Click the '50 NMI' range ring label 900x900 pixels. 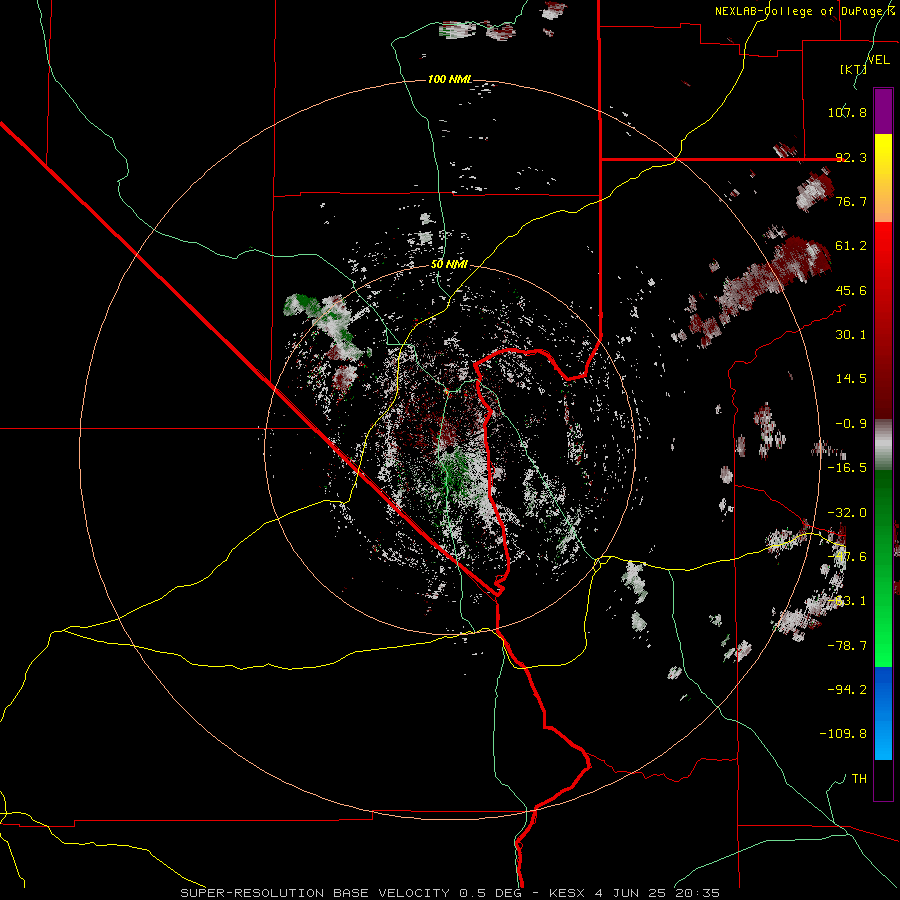pyautogui.click(x=449, y=265)
